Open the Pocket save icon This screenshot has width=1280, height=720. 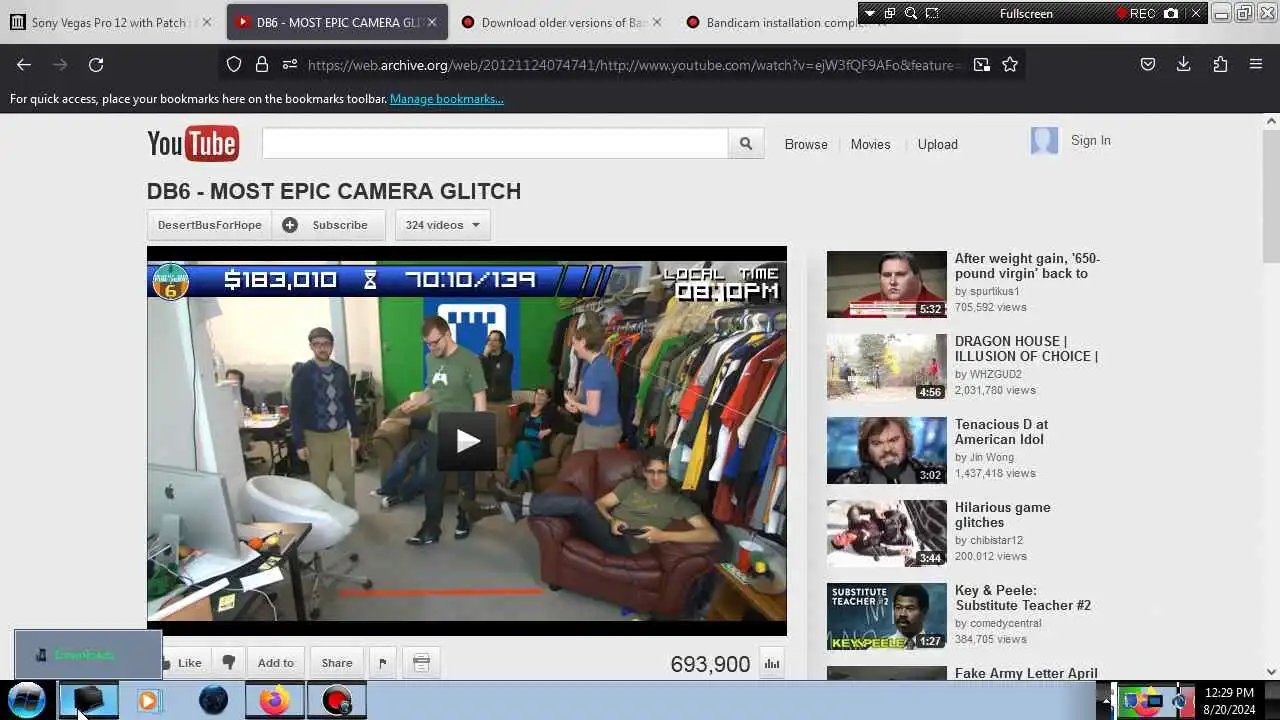click(x=1148, y=64)
